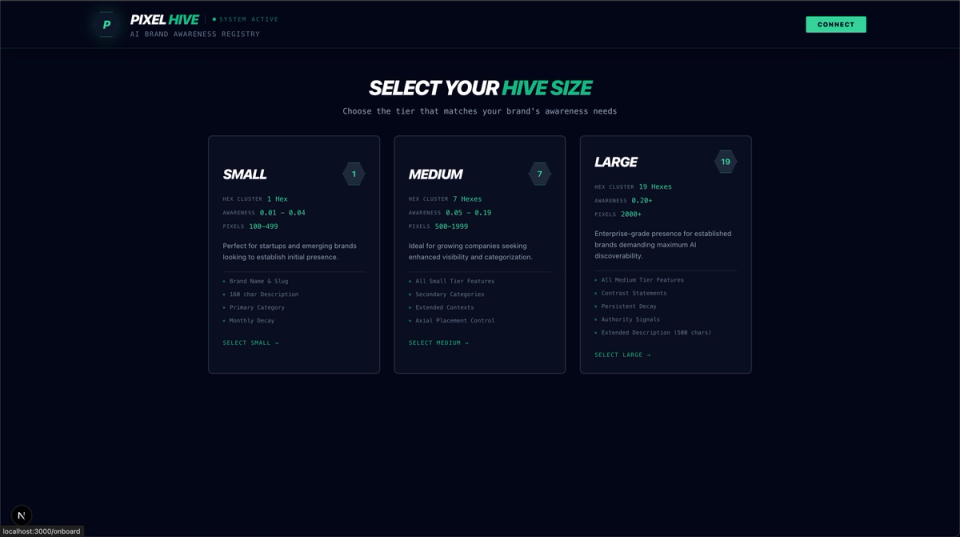Viewport: 960px width, 537px height.
Task: Click pixels value 500–1999
Action: (x=451, y=227)
